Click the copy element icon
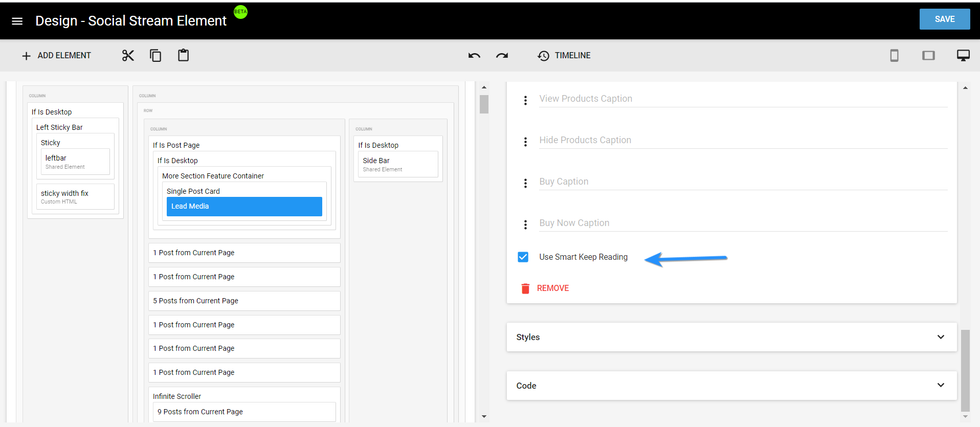 coord(155,56)
